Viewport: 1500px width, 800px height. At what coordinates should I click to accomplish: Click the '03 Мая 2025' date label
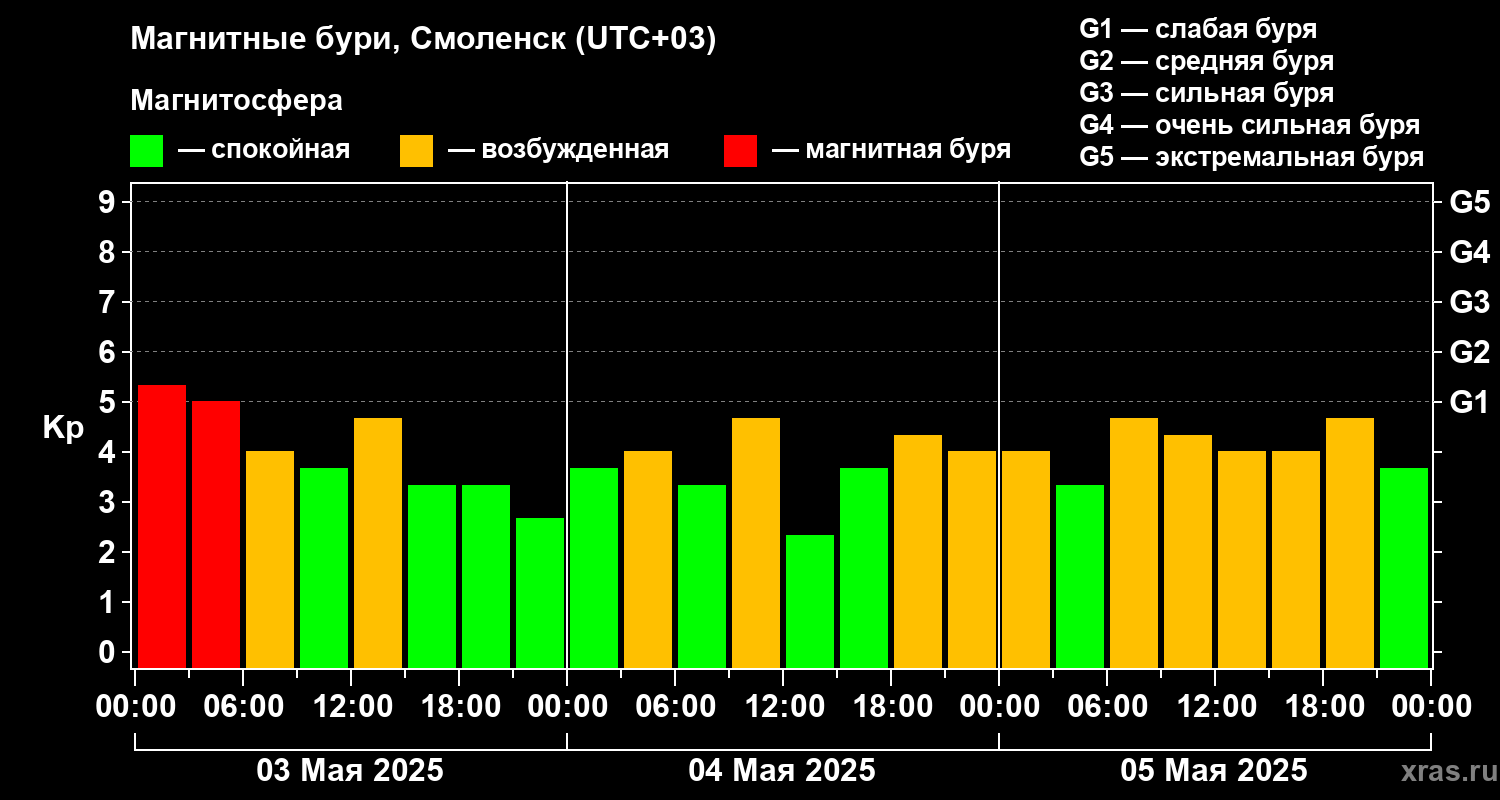tap(350, 771)
